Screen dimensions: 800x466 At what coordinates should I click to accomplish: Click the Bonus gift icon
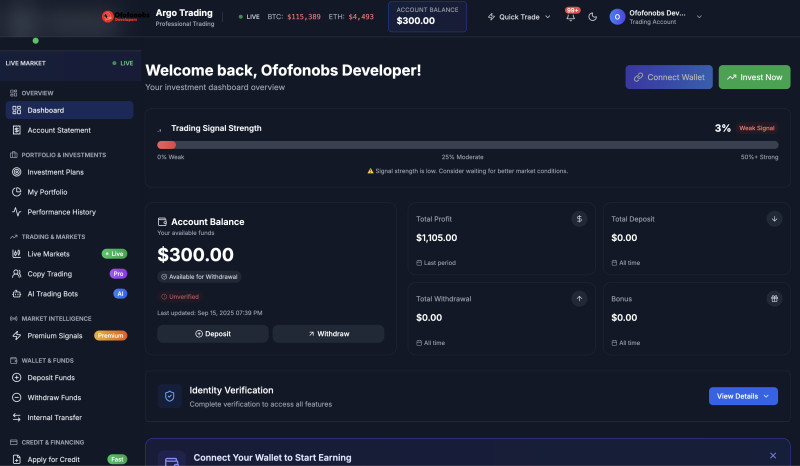point(774,298)
